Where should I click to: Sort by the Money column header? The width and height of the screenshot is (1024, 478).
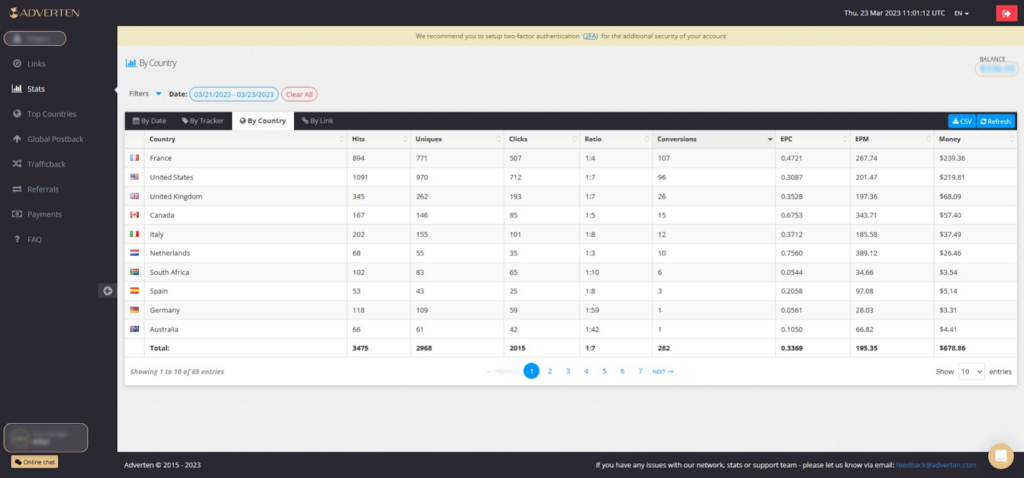[976, 139]
